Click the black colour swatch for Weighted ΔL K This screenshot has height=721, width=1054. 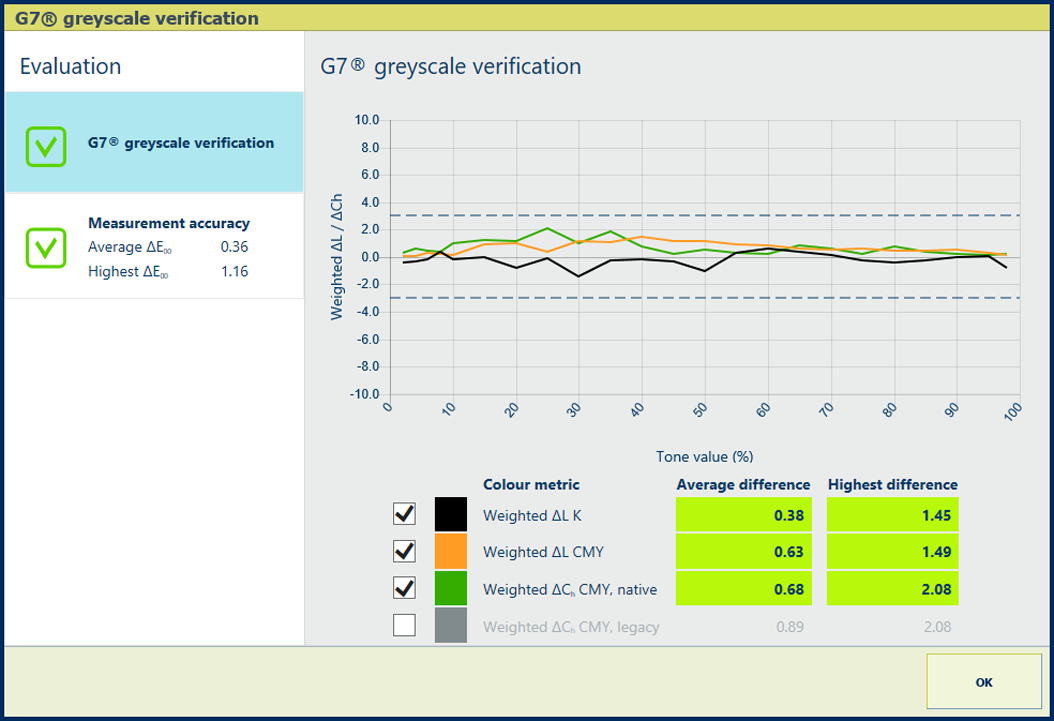[x=450, y=514]
